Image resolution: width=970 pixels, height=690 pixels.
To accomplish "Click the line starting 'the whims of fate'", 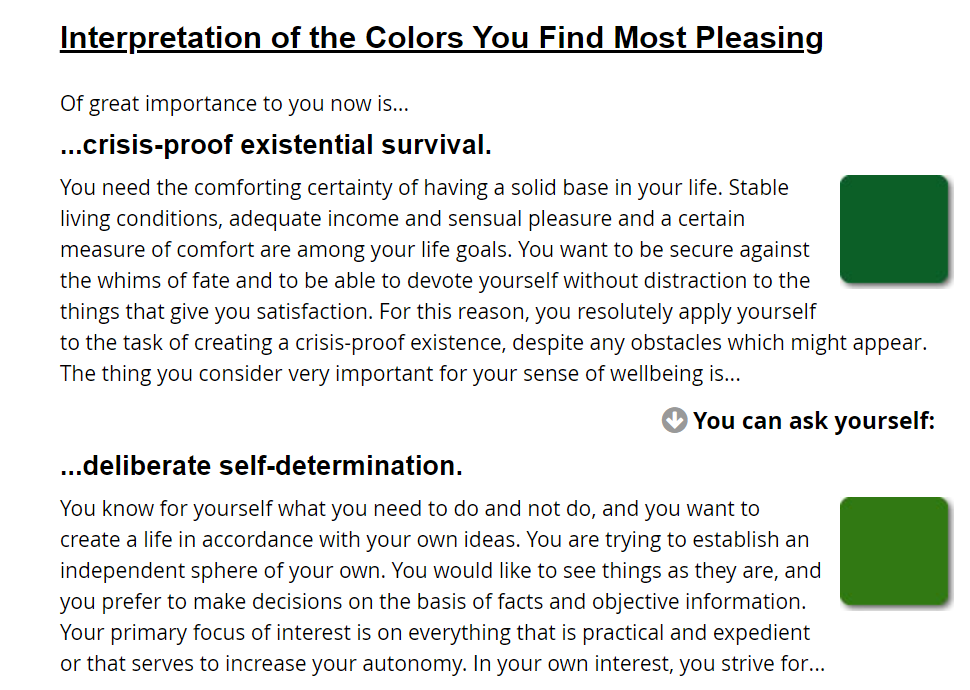I will pos(435,280).
